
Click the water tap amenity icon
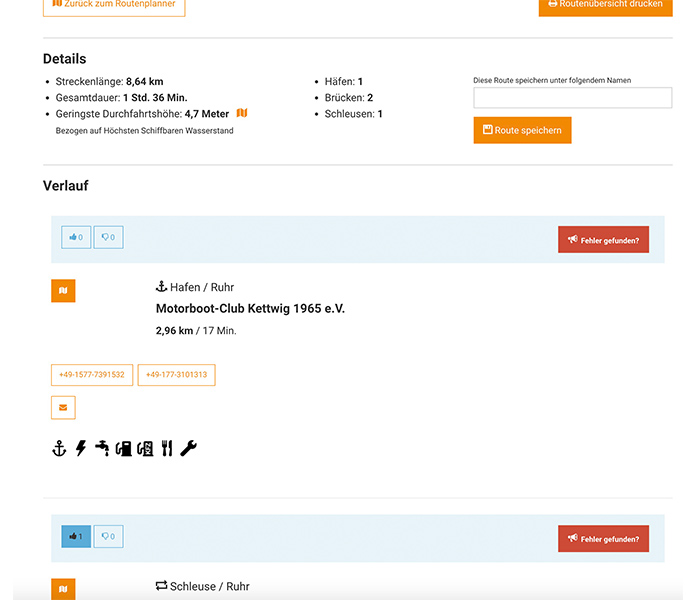101,449
